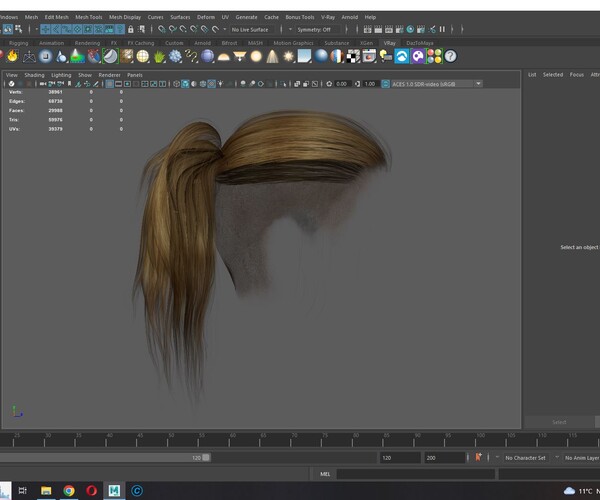Click the MEL script language button
Screen dimensions: 600x500
(325, 474)
